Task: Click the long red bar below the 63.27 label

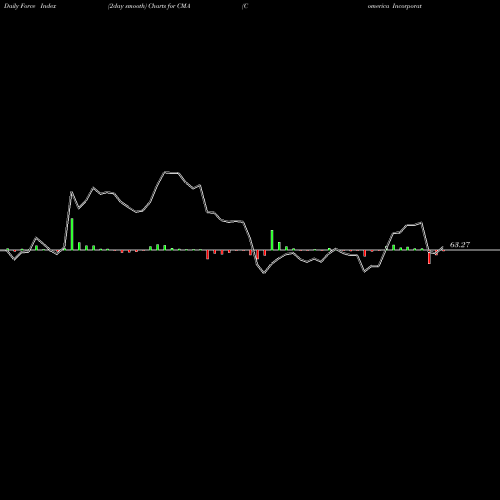Action: (x=429, y=257)
